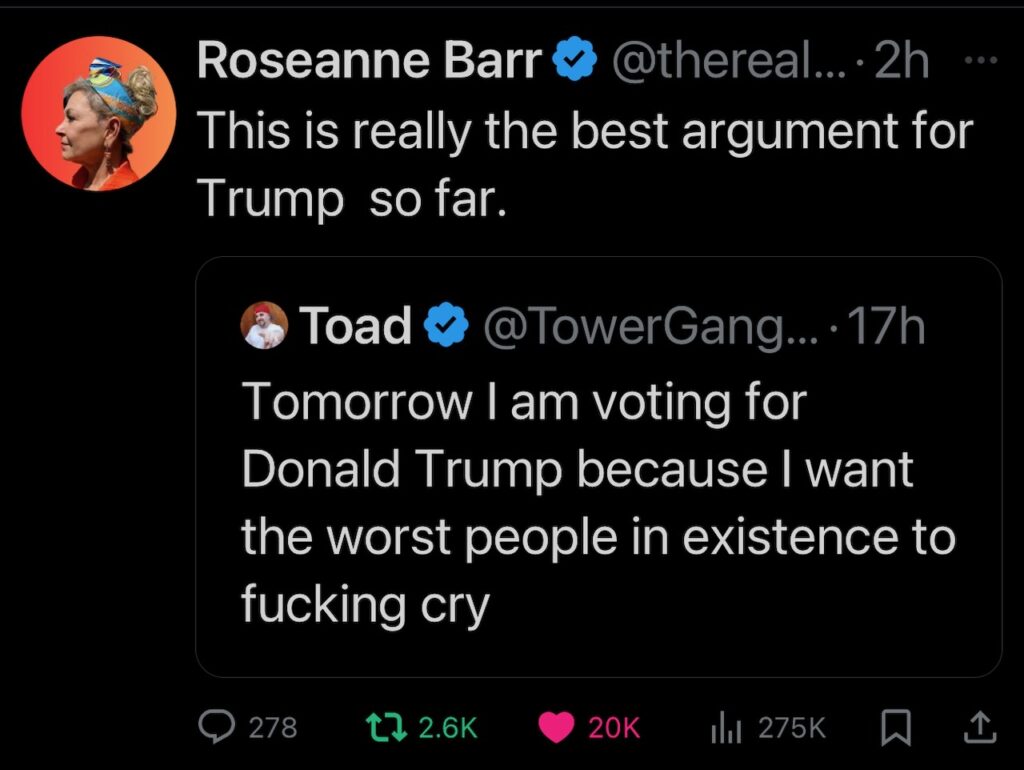Unlike the post via pink heart
1024x770 pixels.
pyautogui.click(x=556, y=727)
